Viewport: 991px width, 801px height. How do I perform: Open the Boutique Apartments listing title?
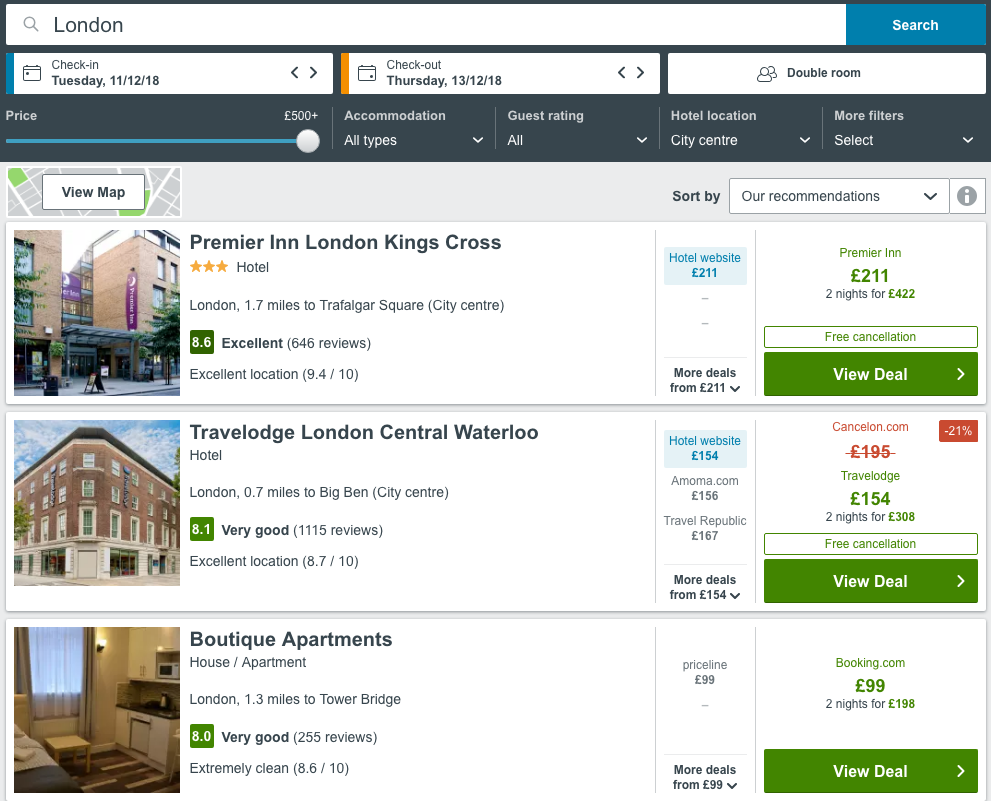[x=291, y=639]
